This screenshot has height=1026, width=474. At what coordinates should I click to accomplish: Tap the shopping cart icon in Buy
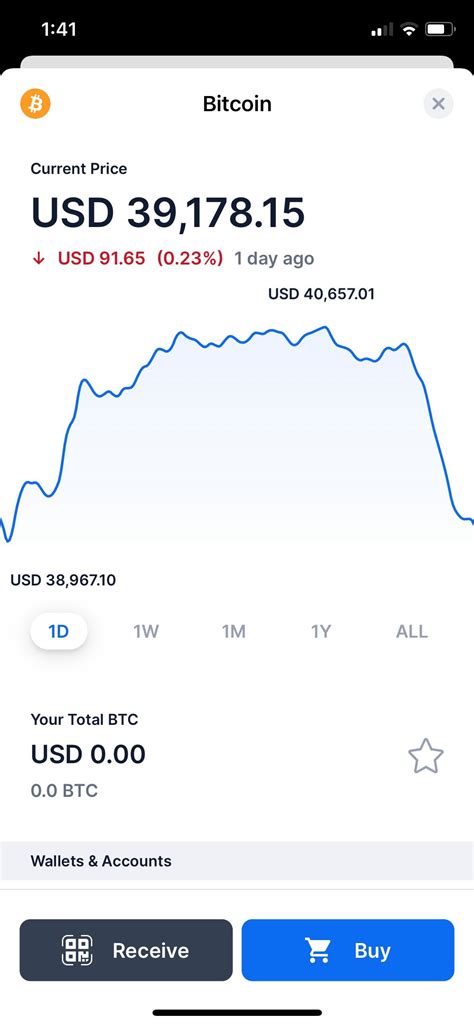point(319,950)
